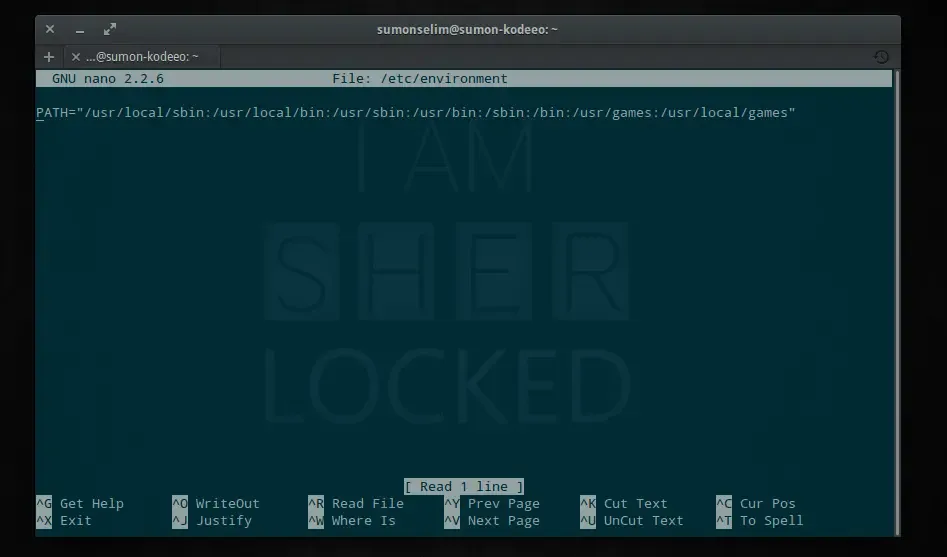Click the ^K Cut Text shortcut
This screenshot has height=557, width=947.
pyautogui.click(x=624, y=503)
